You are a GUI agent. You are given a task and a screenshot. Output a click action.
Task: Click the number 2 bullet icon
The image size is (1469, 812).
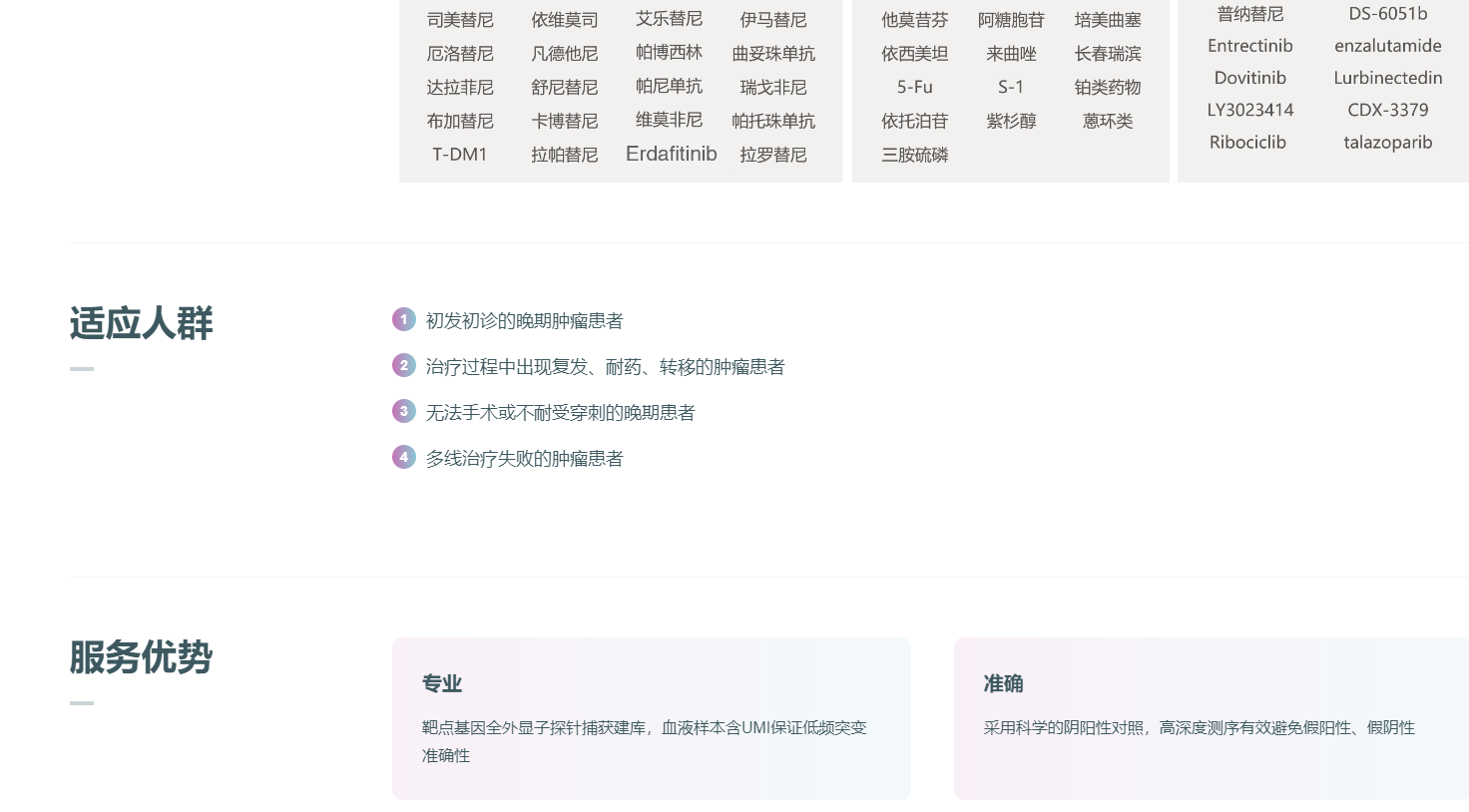pyautogui.click(x=403, y=365)
